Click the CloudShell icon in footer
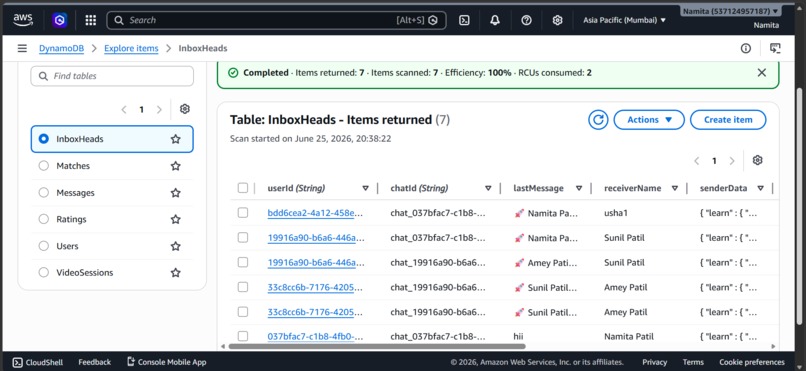Image resolution: width=806 pixels, height=371 pixels. click(x=17, y=362)
